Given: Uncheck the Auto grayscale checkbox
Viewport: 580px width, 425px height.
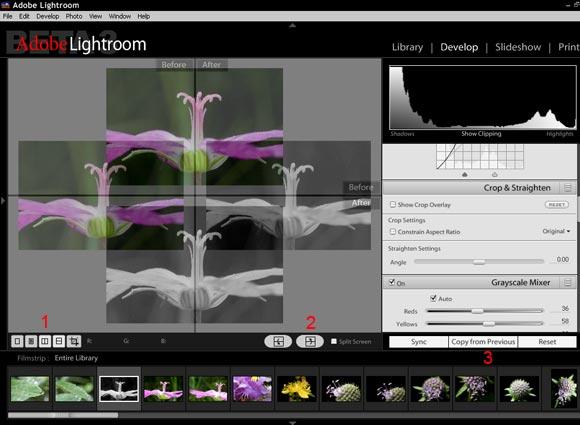Looking at the screenshot, I should tap(433, 298).
